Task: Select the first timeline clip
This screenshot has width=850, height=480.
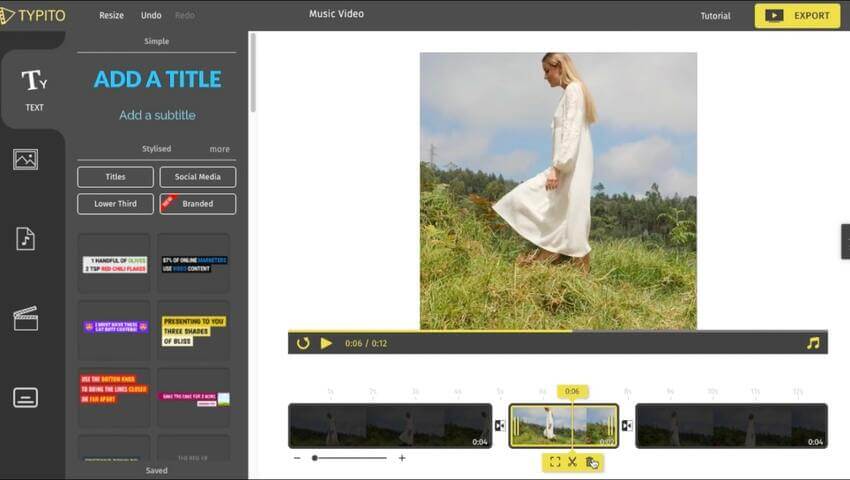Action: coord(390,426)
